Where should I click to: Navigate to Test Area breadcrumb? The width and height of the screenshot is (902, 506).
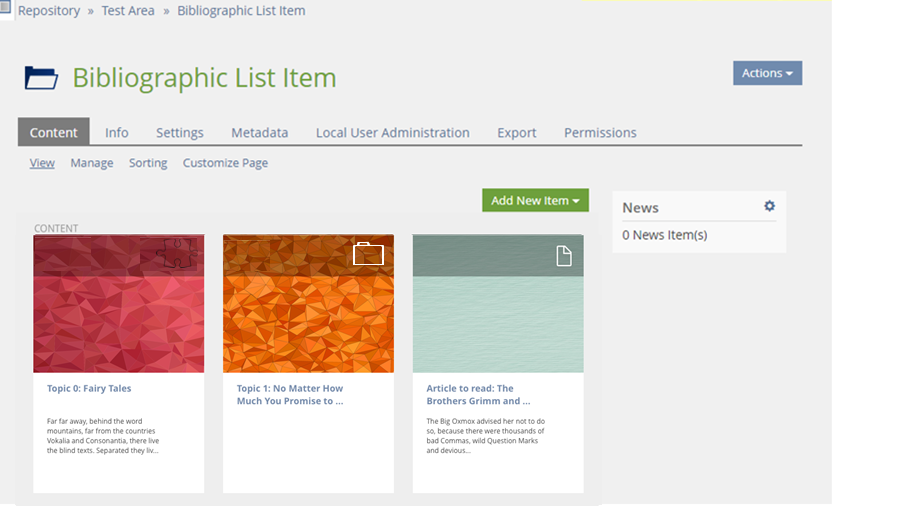[x=128, y=11]
